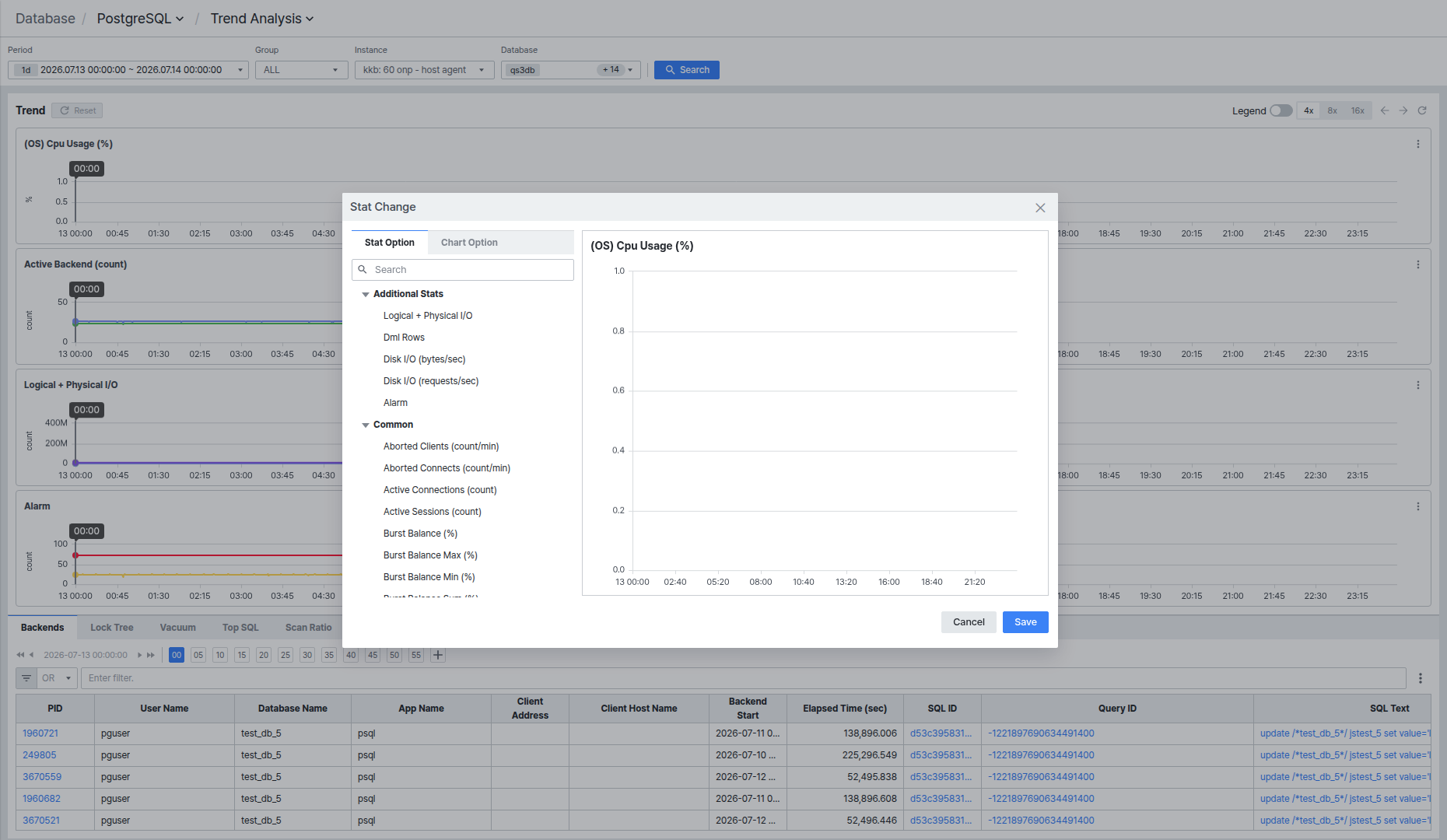Select the 8x speed option
Viewport: 1447px width, 840px height.
point(1332,110)
